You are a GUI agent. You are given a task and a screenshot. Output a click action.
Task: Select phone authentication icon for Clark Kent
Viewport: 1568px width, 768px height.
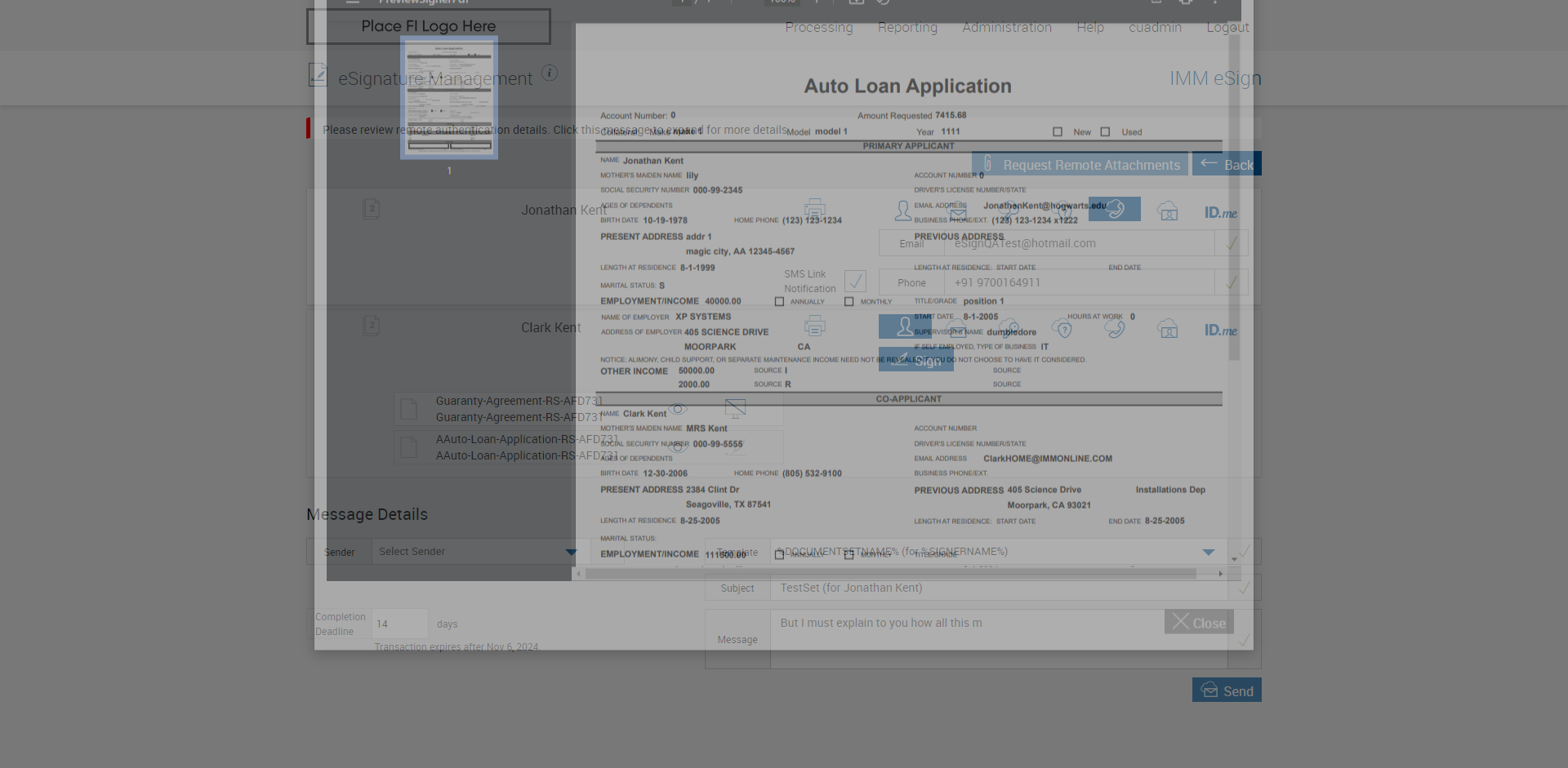click(1115, 328)
